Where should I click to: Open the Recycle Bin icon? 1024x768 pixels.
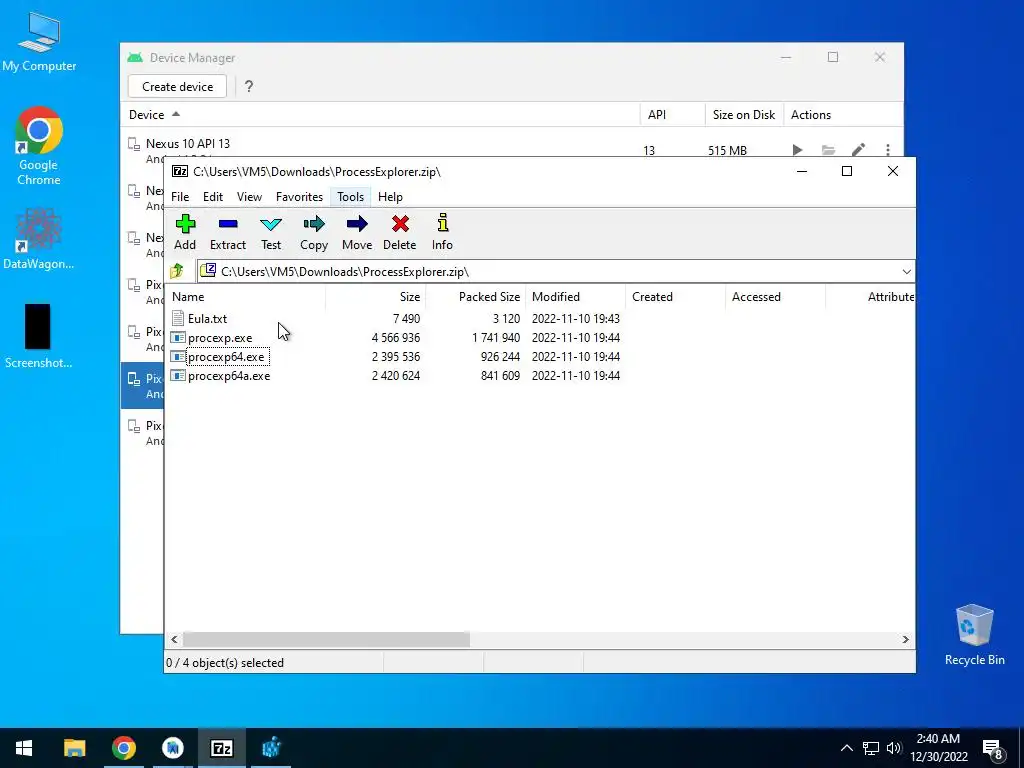(974, 635)
